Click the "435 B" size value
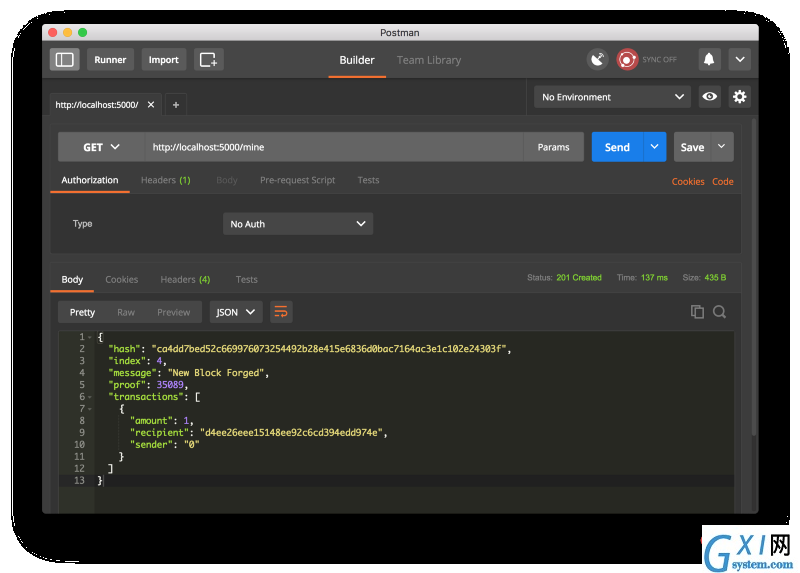800x573 pixels. pos(715,278)
